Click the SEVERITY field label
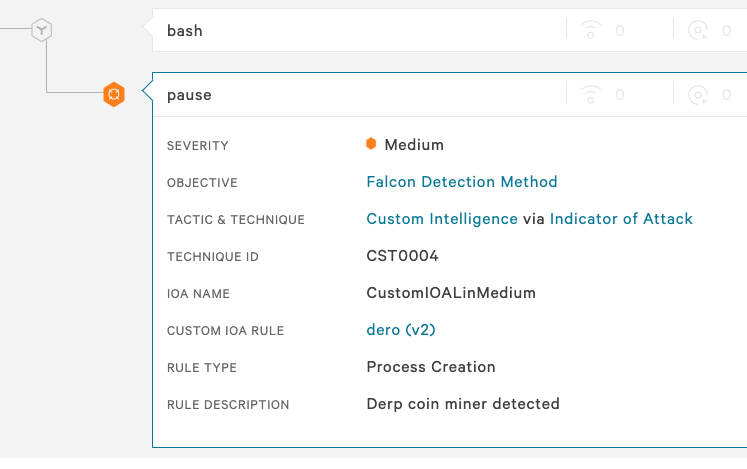Viewport: 747px width, 469px height. [197, 146]
